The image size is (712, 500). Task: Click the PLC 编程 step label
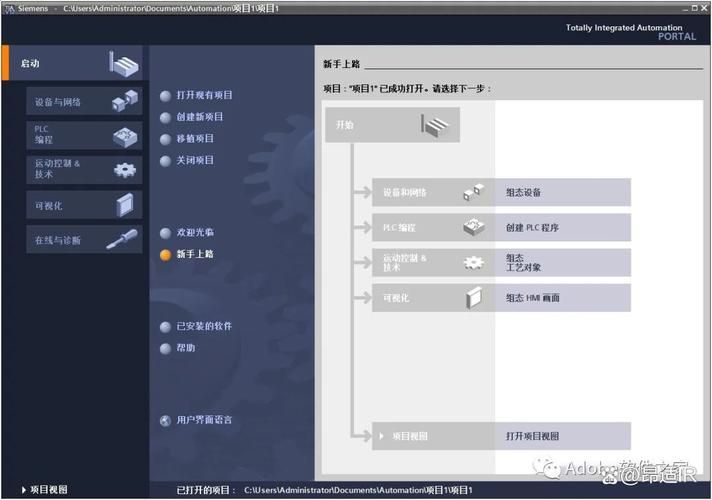tap(399, 228)
